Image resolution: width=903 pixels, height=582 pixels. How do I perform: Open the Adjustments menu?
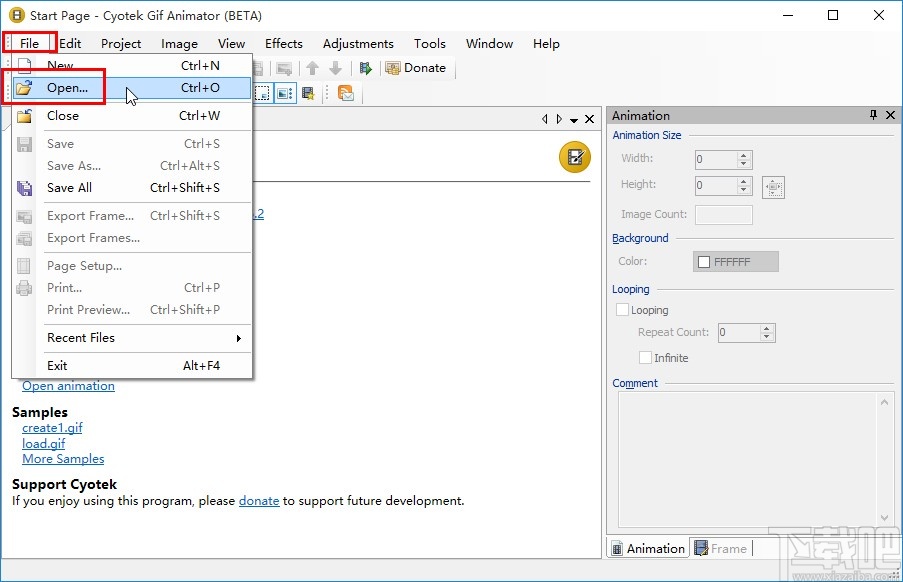pyautogui.click(x=358, y=44)
